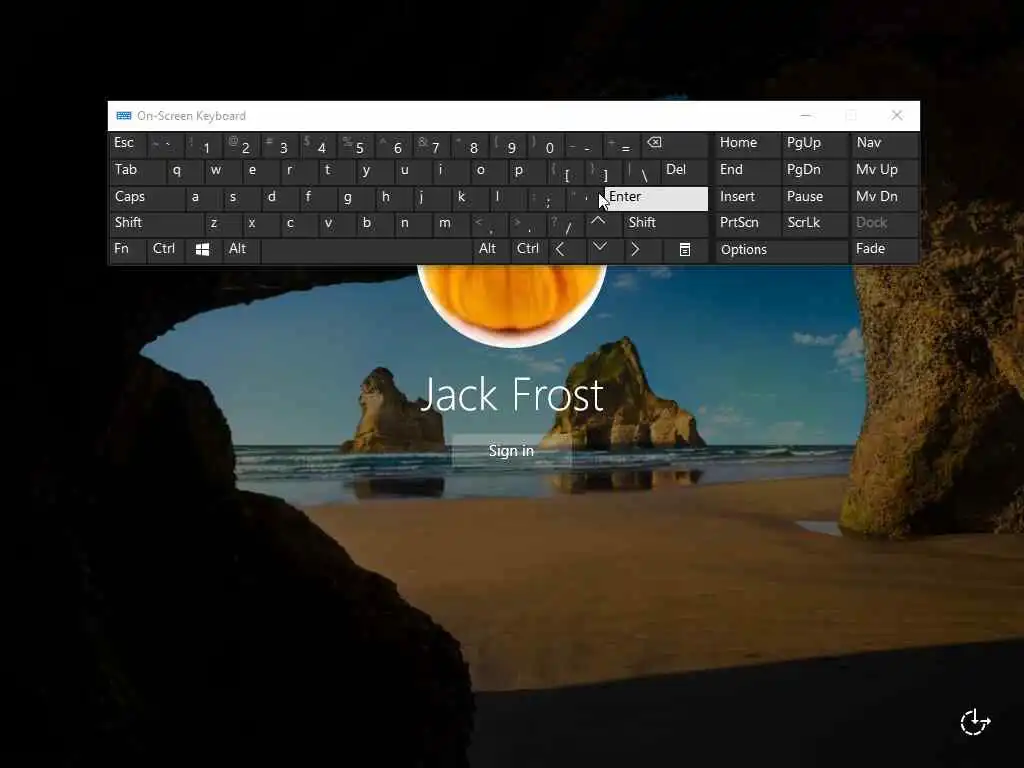Click the minus sign key
This screenshot has width=1024, height=768.
[x=584, y=145]
